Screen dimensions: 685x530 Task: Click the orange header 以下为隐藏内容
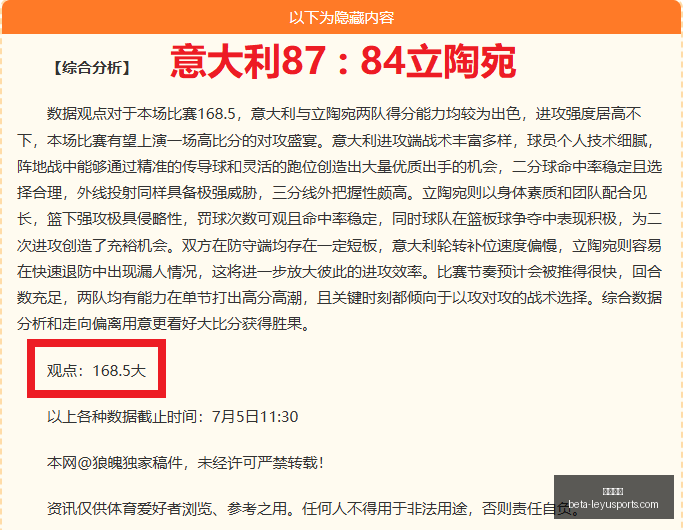click(x=341, y=18)
